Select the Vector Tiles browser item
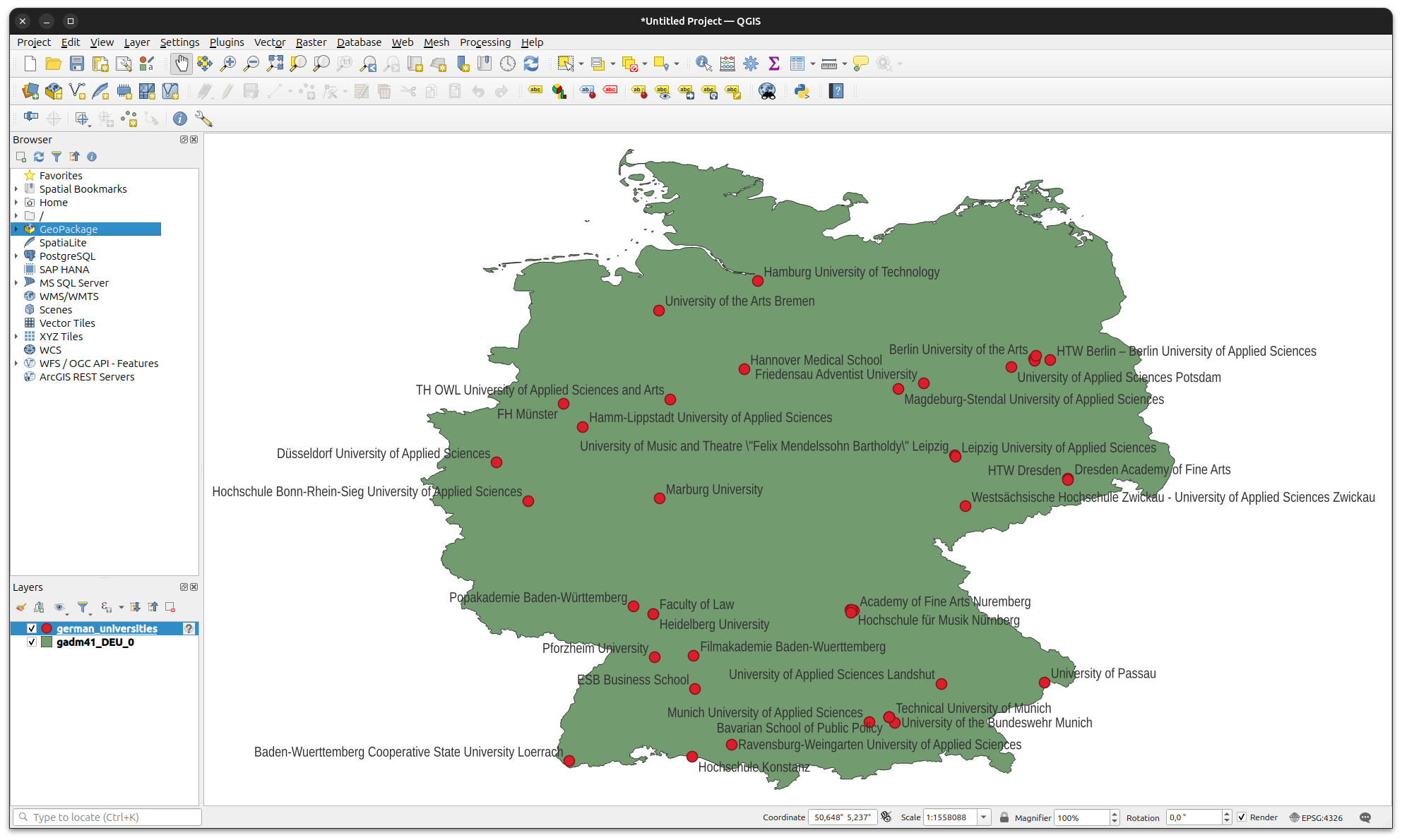This screenshot has height=840, width=1402. [67, 323]
